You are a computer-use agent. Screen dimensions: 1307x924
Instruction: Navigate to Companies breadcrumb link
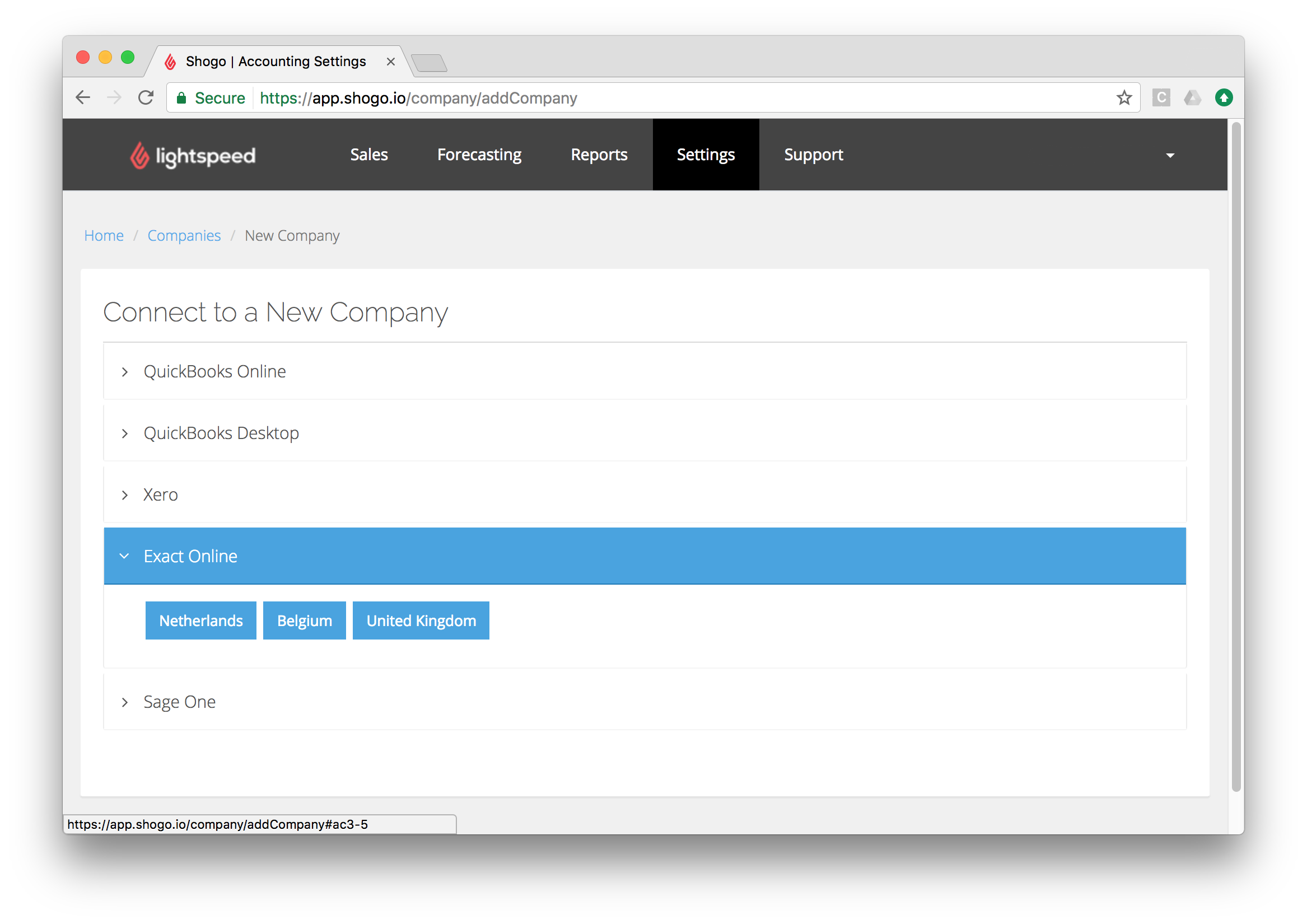[x=185, y=235]
